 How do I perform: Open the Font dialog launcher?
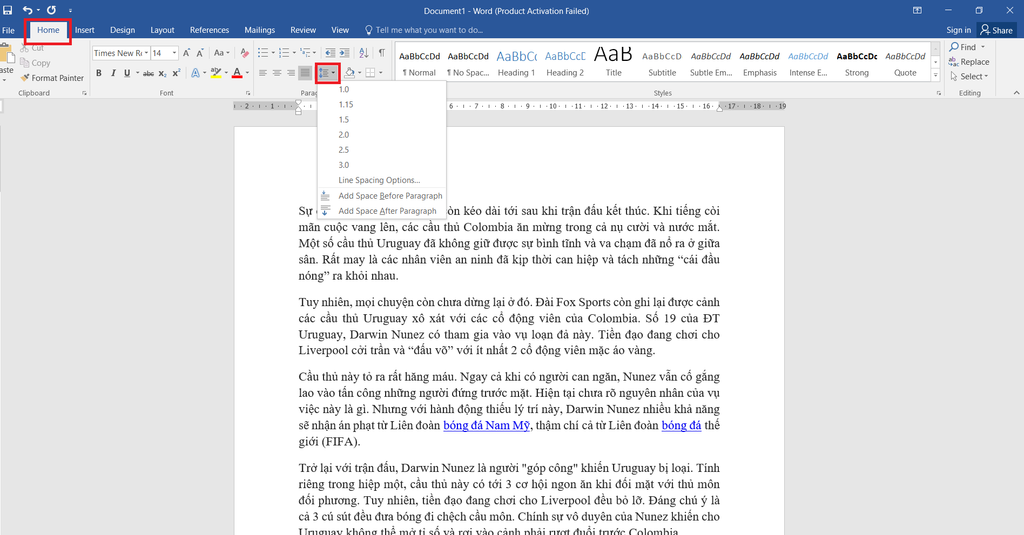tap(248, 93)
